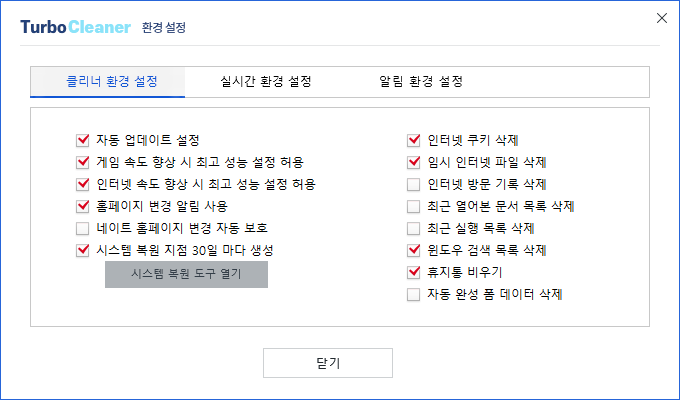Check 최근 열어본 문서 목록 삭제
The width and height of the screenshot is (680, 400).
click(x=414, y=206)
